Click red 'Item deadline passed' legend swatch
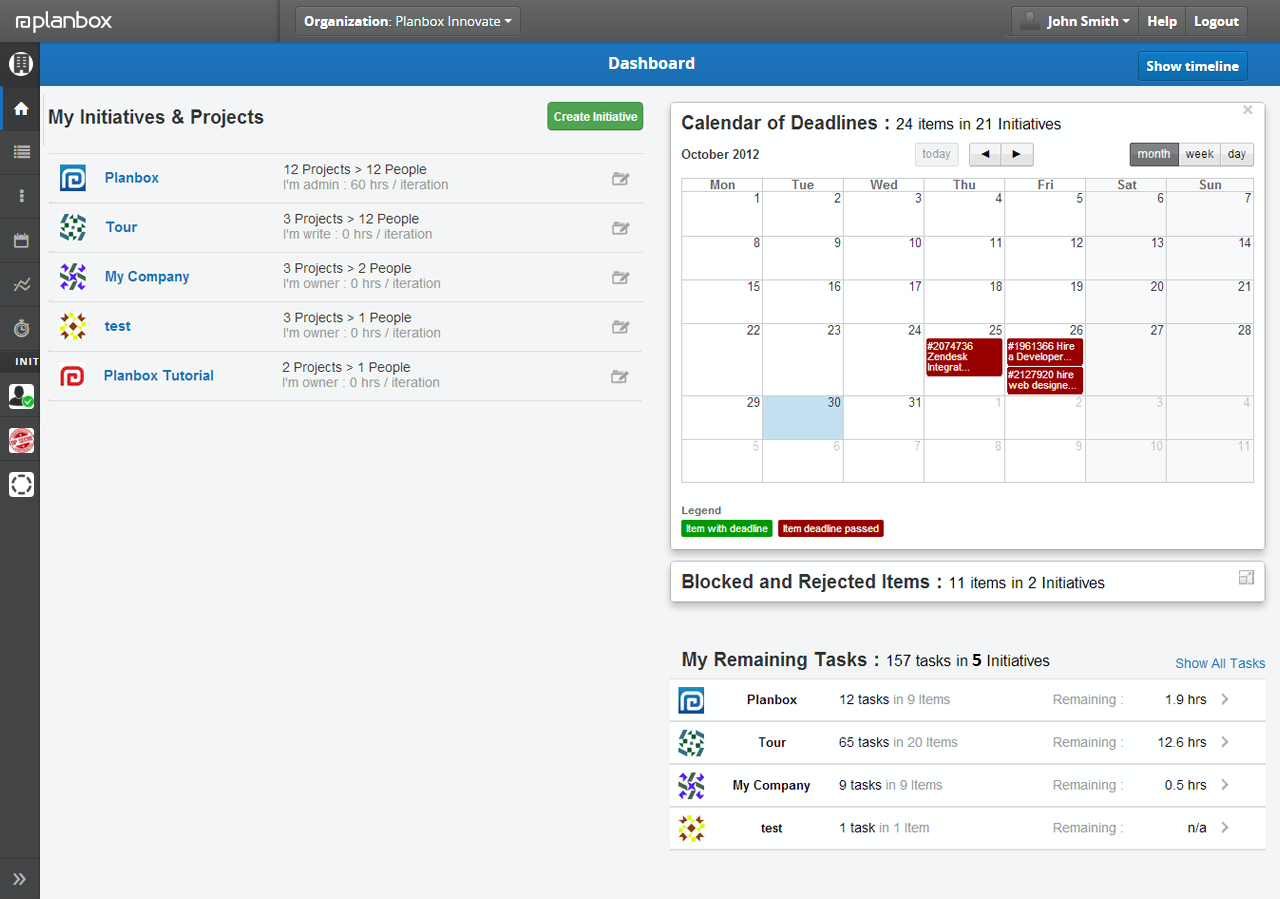Viewport: 1280px width, 899px height. click(x=831, y=529)
